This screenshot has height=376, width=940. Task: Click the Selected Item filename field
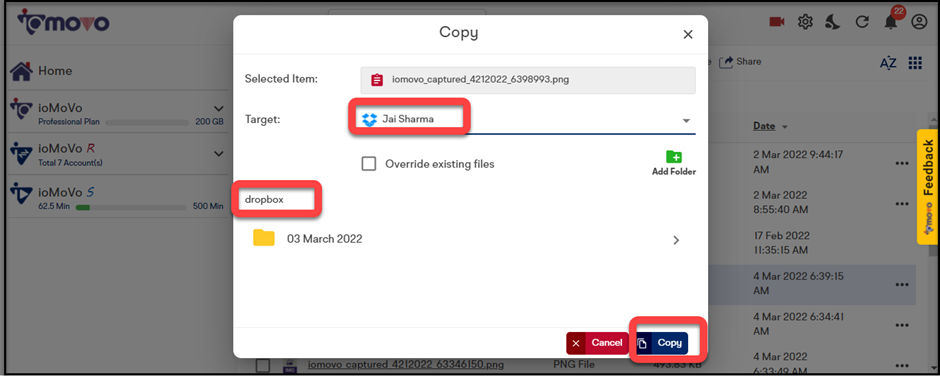pos(528,80)
